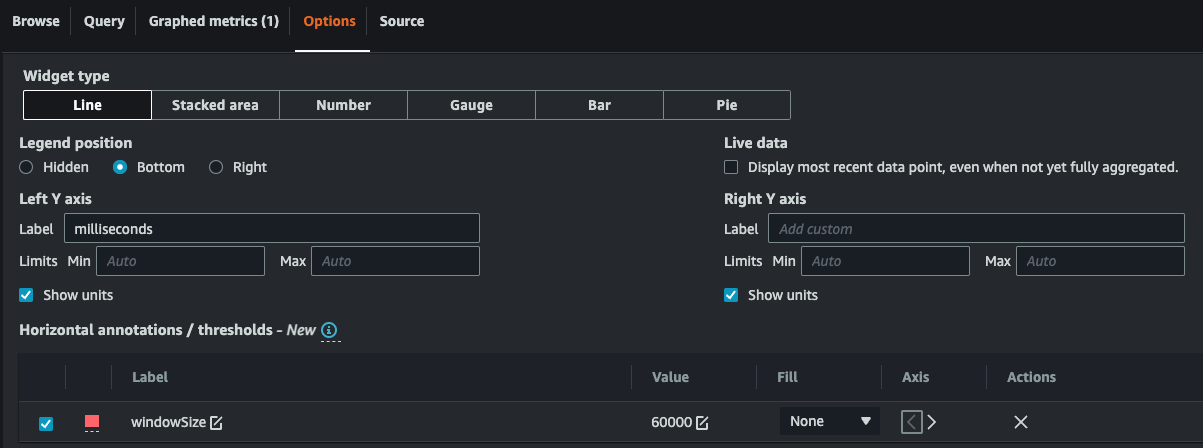
Task: Edit the windowSize label pencil icon
Action: coord(216,423)
